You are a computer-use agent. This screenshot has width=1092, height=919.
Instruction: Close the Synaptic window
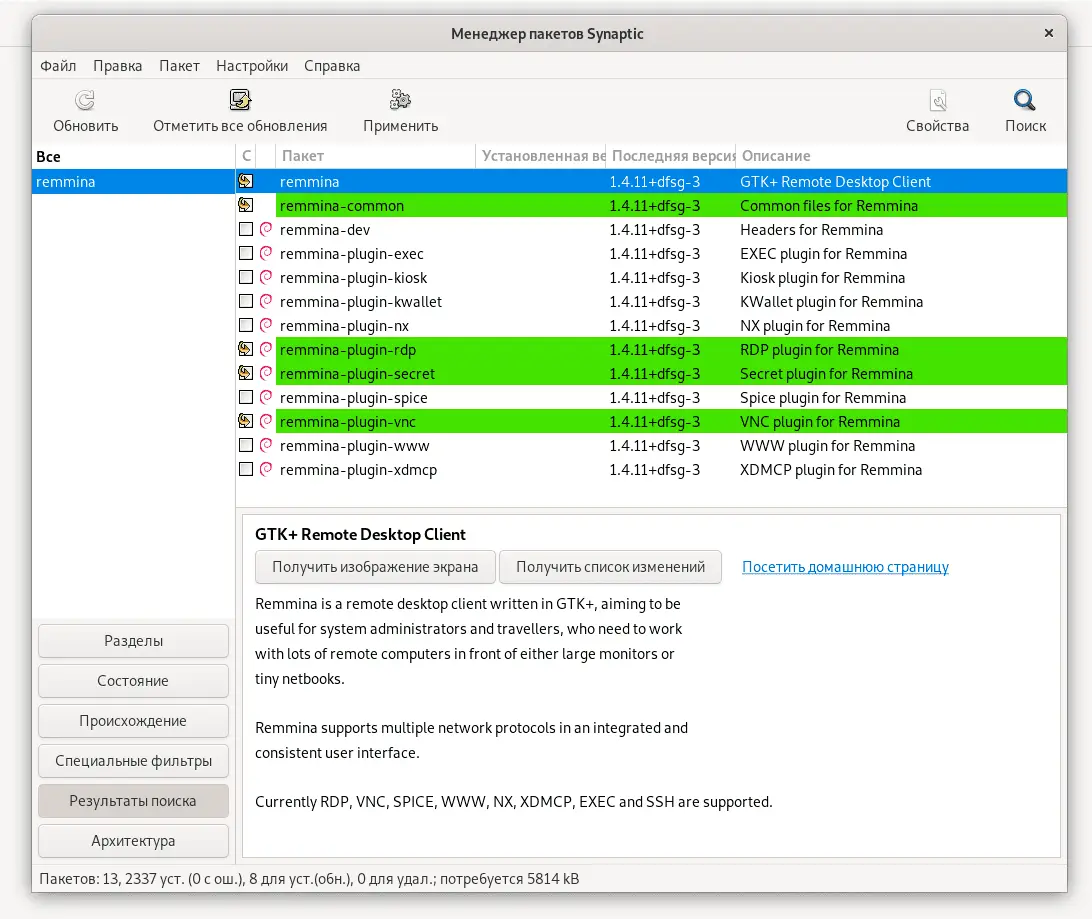pyautogui.click(x=1049, y=33)
